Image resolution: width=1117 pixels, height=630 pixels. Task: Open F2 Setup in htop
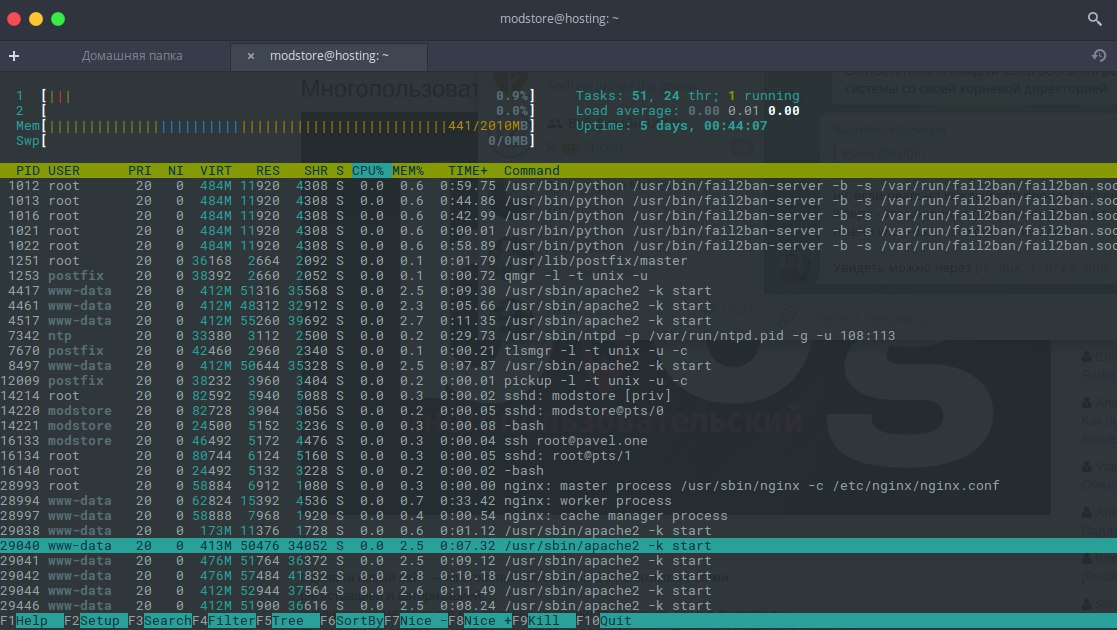95,621
